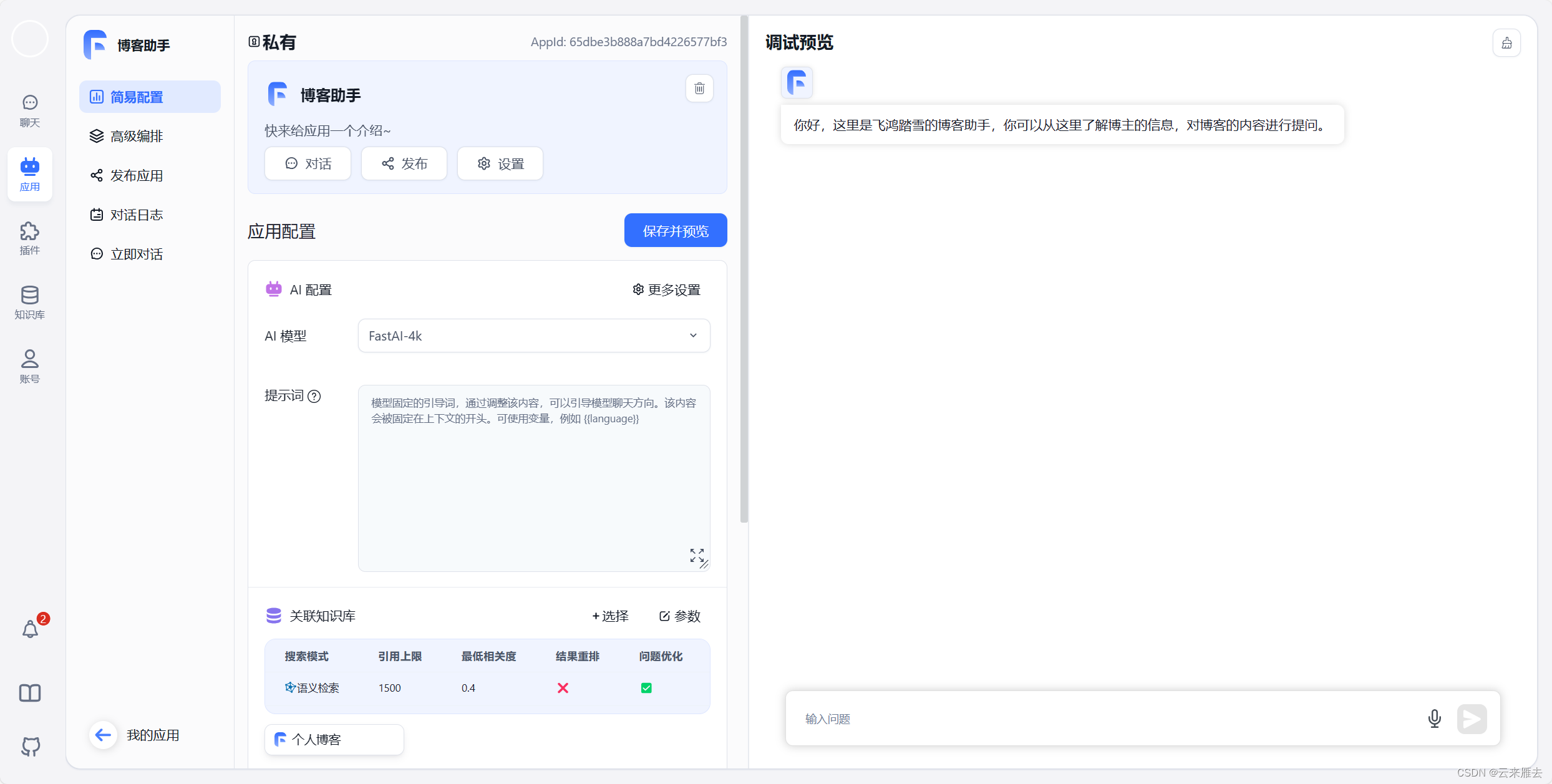This screenshot has height=784, width=1552.
Task: Click the share icon beside 调试预览
Action: coord(1507,42)
